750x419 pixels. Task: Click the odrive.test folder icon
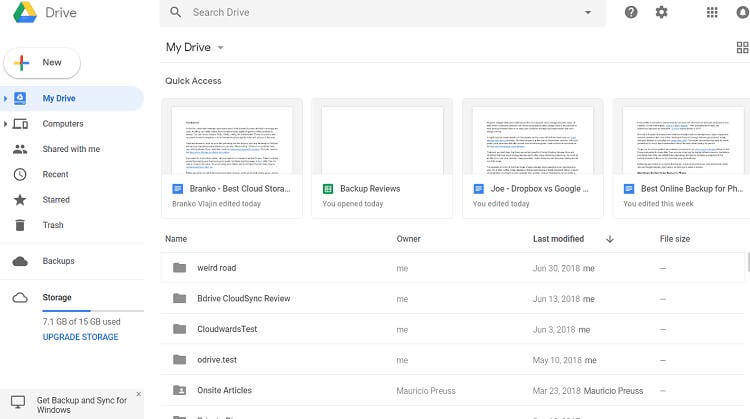pos(179,360)
